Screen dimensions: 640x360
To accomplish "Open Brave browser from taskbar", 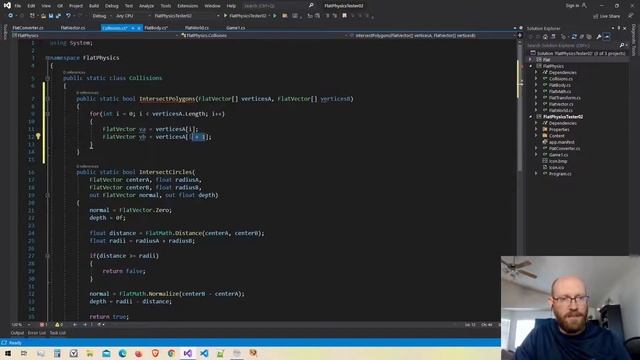I will coord(155,353).
